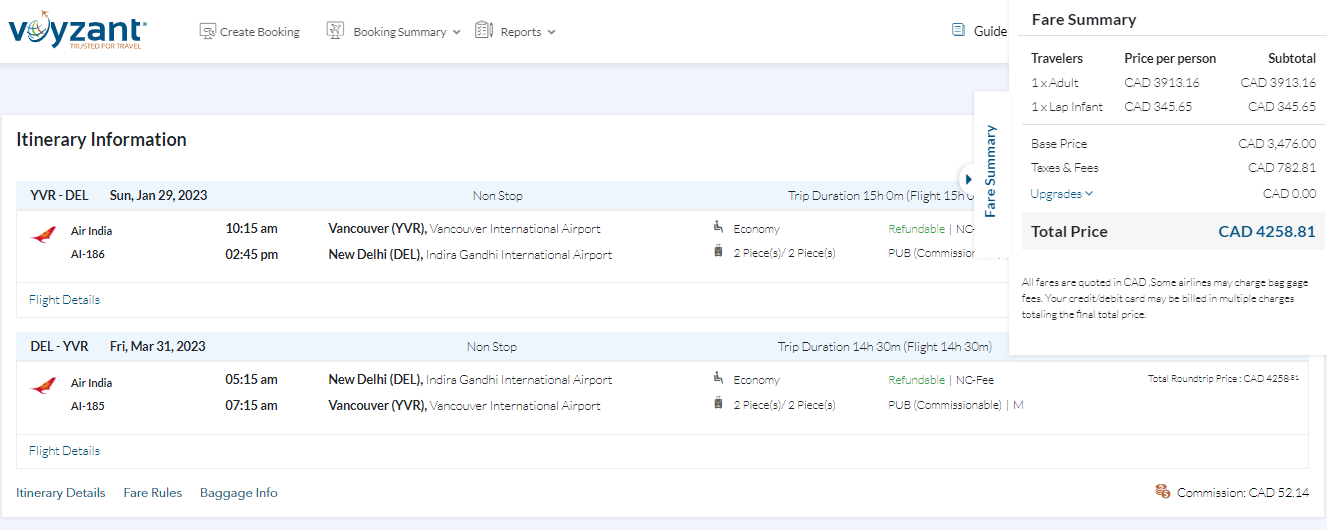This screenshot has width=1327, height=530.
Task: Click the baggage icon on DEL-YVR flight
Action: (x=718, y=404)
